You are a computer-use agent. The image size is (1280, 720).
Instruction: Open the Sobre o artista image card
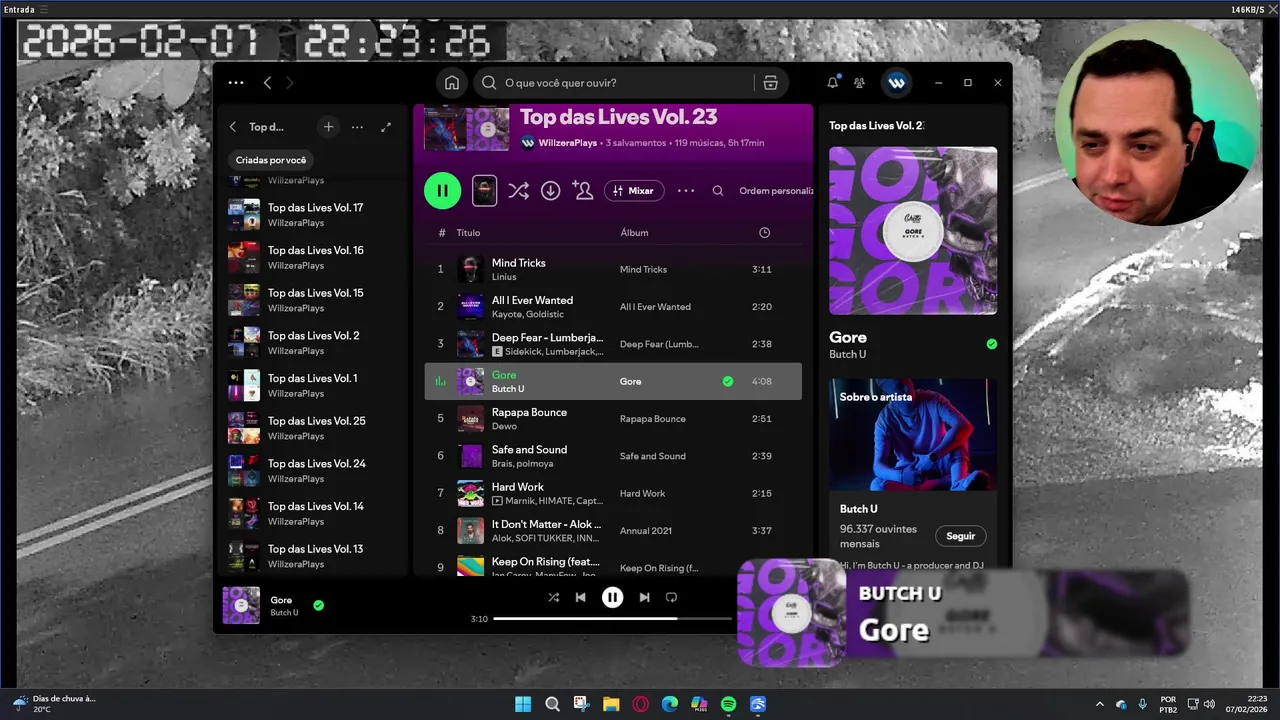click(x=913, y=434)
